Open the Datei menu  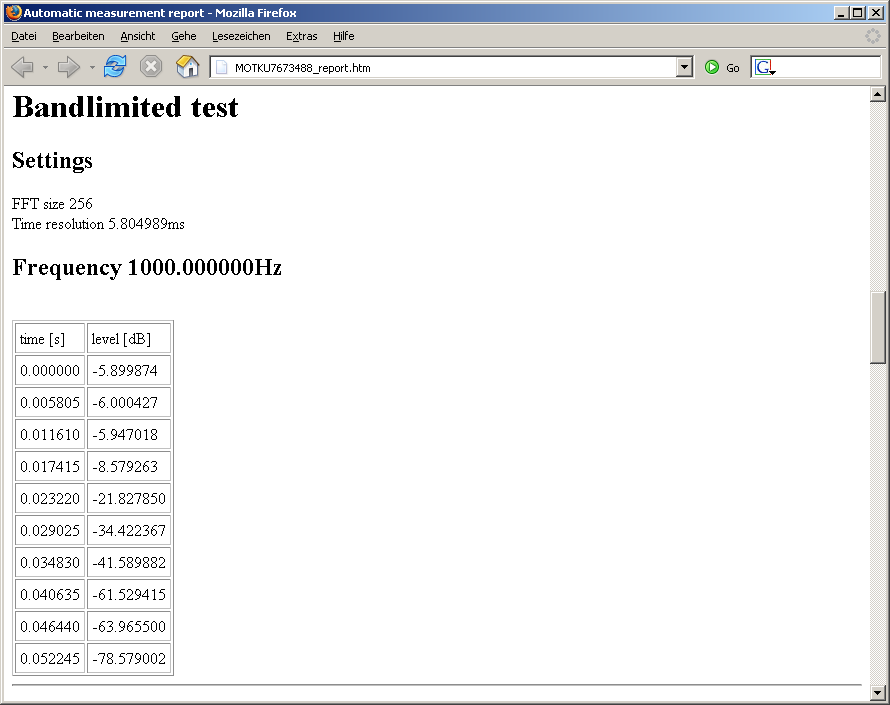pos(24,36)
